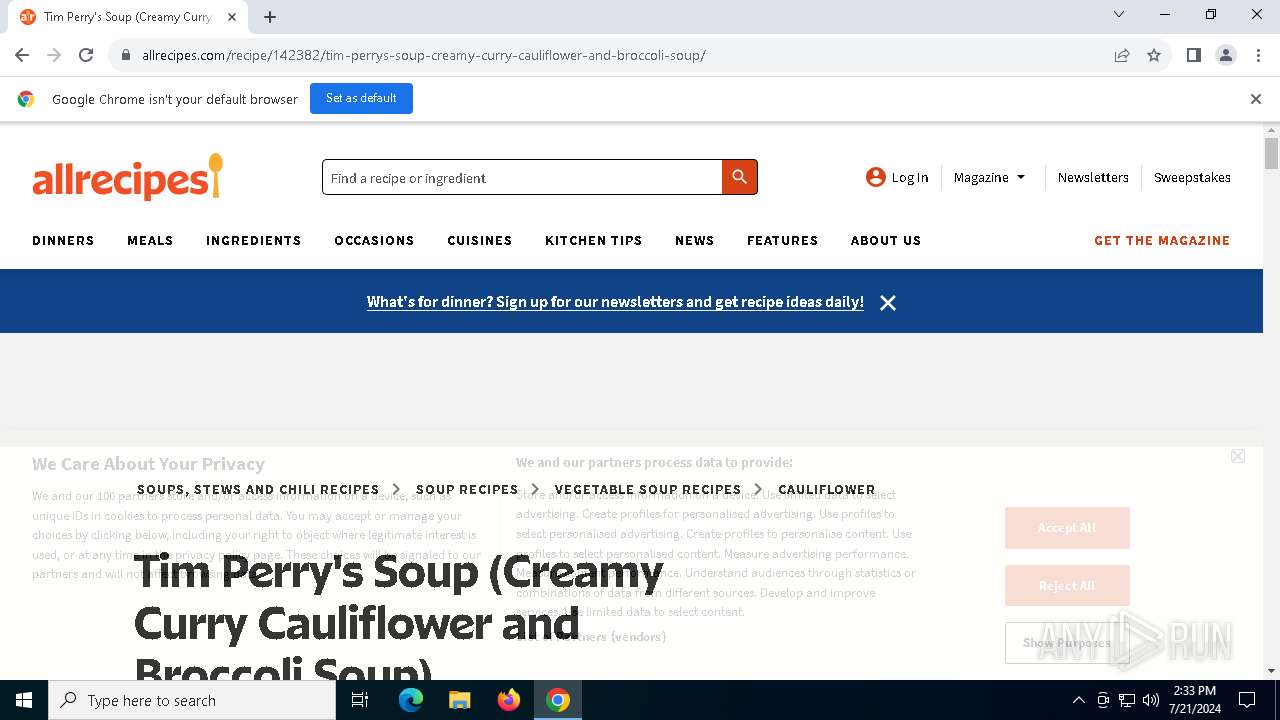
Task: Open the OCCASIONS menu
Action: coord(374,240)
